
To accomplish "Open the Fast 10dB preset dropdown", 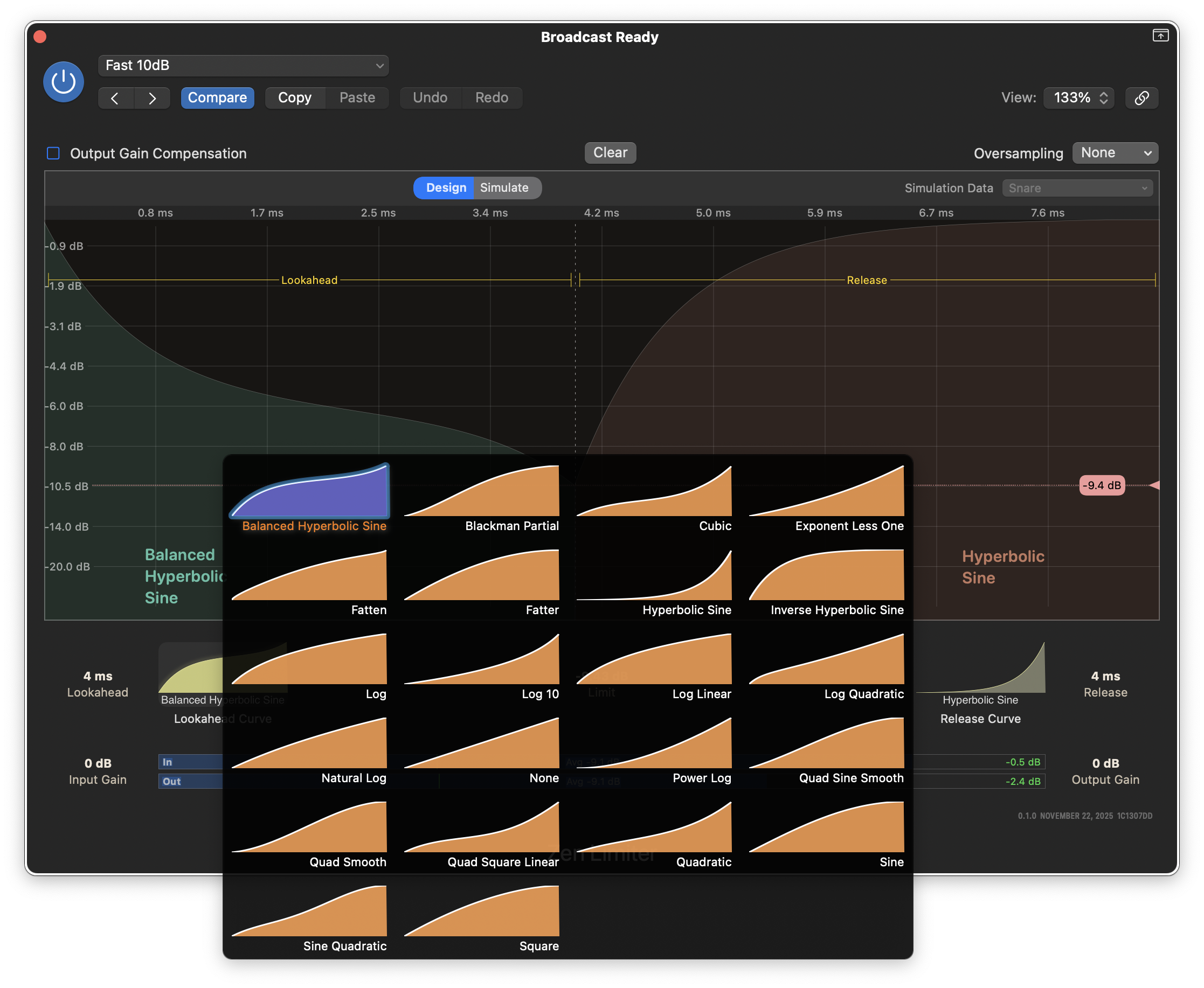I will [x=243, y=65].
